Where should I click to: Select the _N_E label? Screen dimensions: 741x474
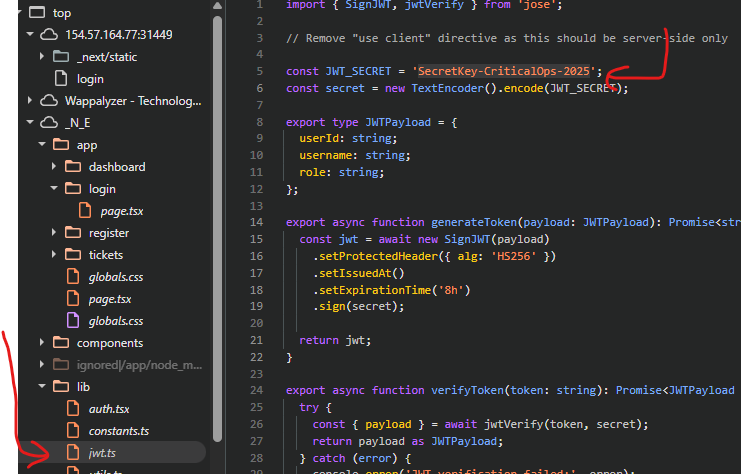click(x=78, y=123)
